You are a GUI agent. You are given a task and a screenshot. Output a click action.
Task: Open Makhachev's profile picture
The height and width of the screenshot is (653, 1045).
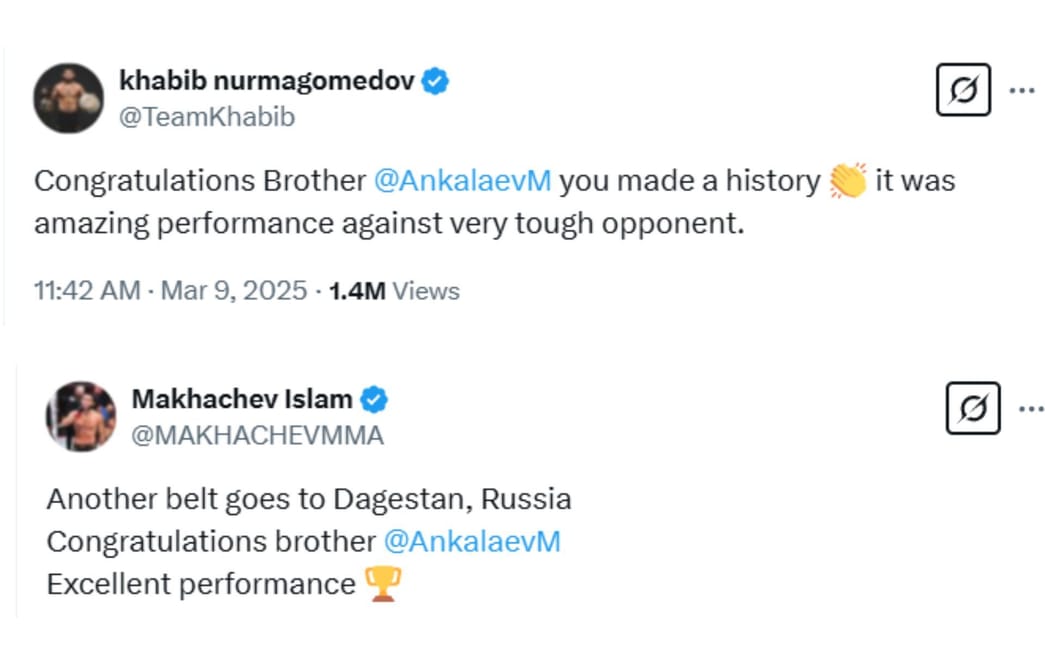pyautogui.click(x=82, y=414)
